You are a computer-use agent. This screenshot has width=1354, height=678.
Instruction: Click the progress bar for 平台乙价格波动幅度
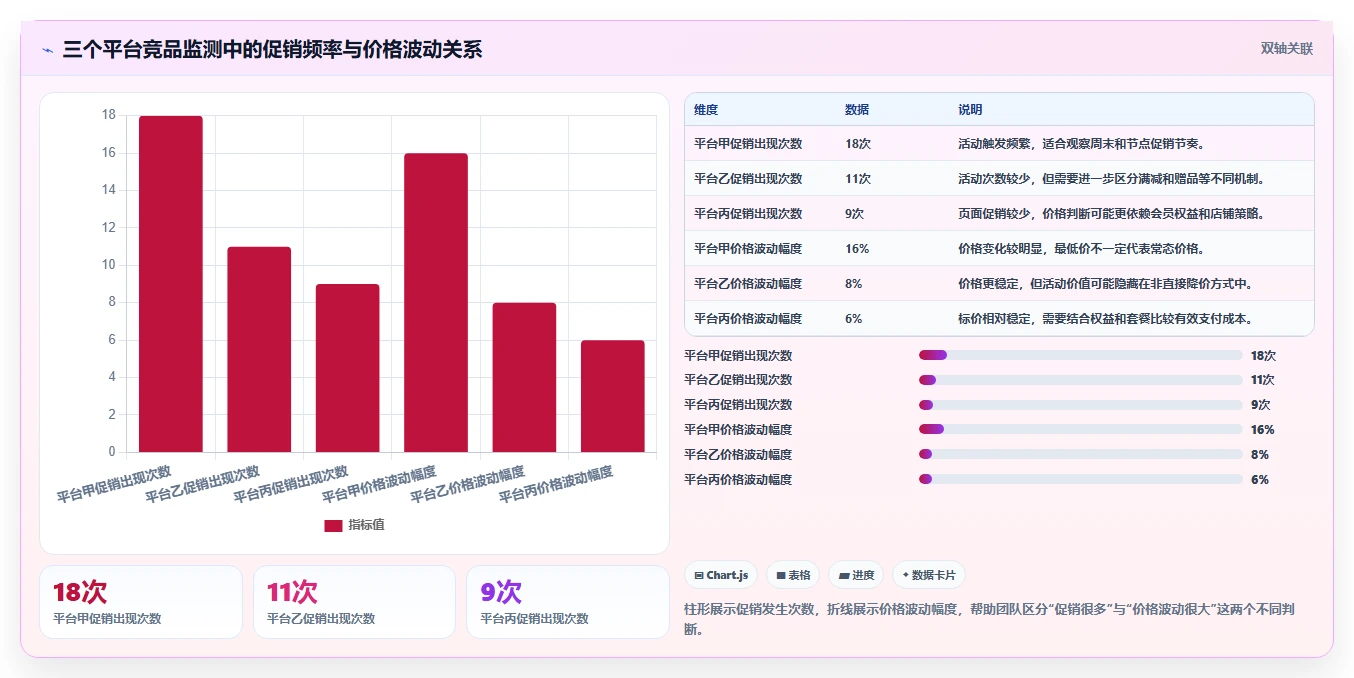click(x=1080, y=455)
